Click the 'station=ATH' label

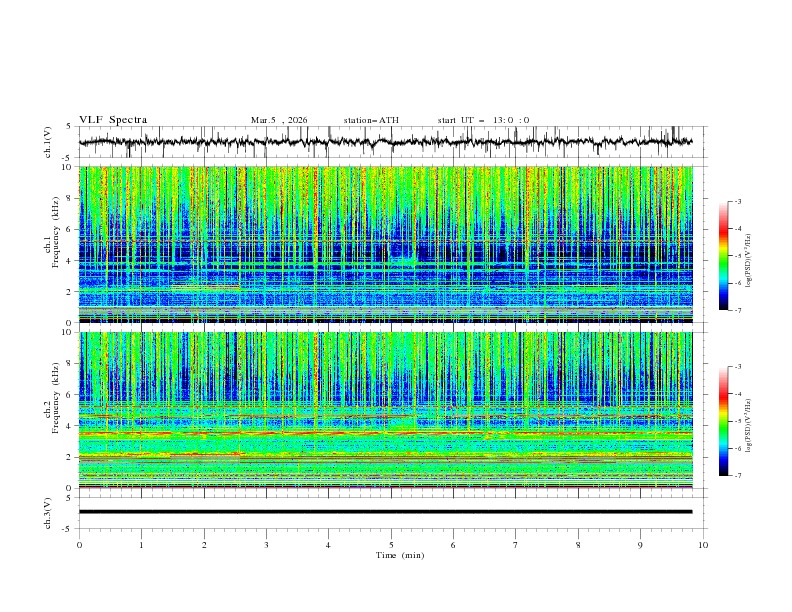pyautogui.click(x=371, y=120)
